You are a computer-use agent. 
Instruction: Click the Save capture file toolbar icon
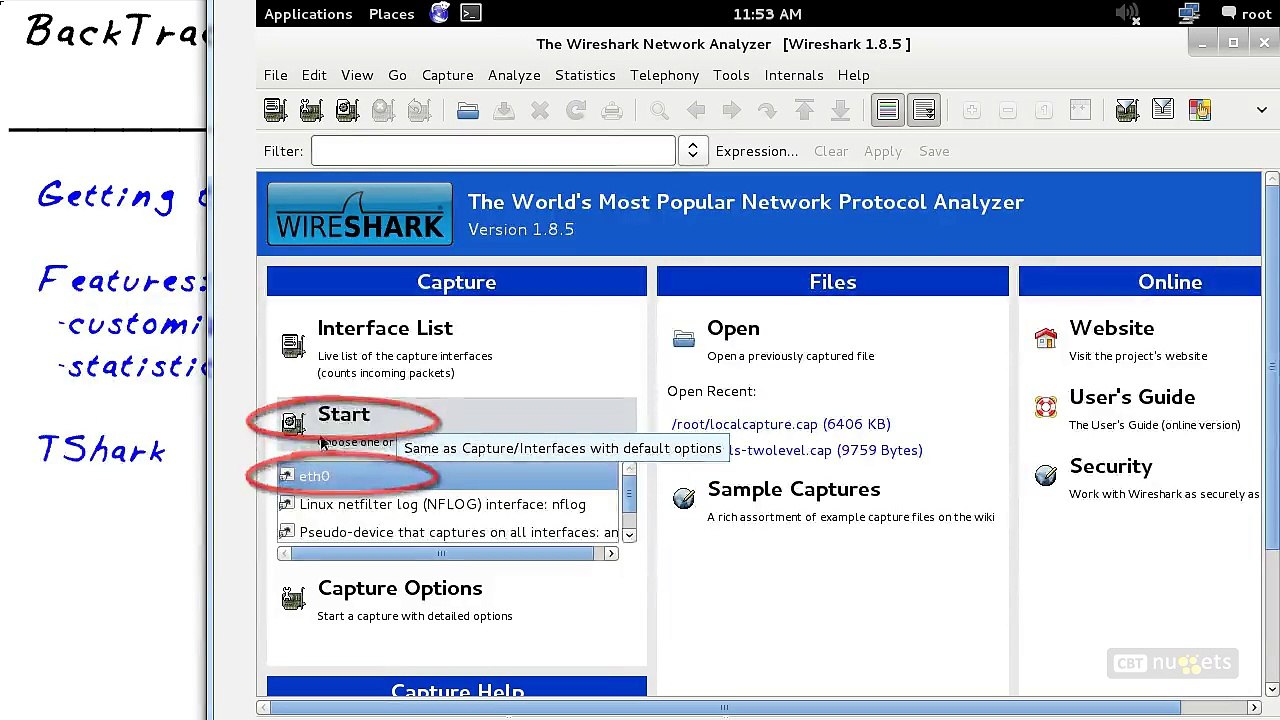(x=504, y=110)
